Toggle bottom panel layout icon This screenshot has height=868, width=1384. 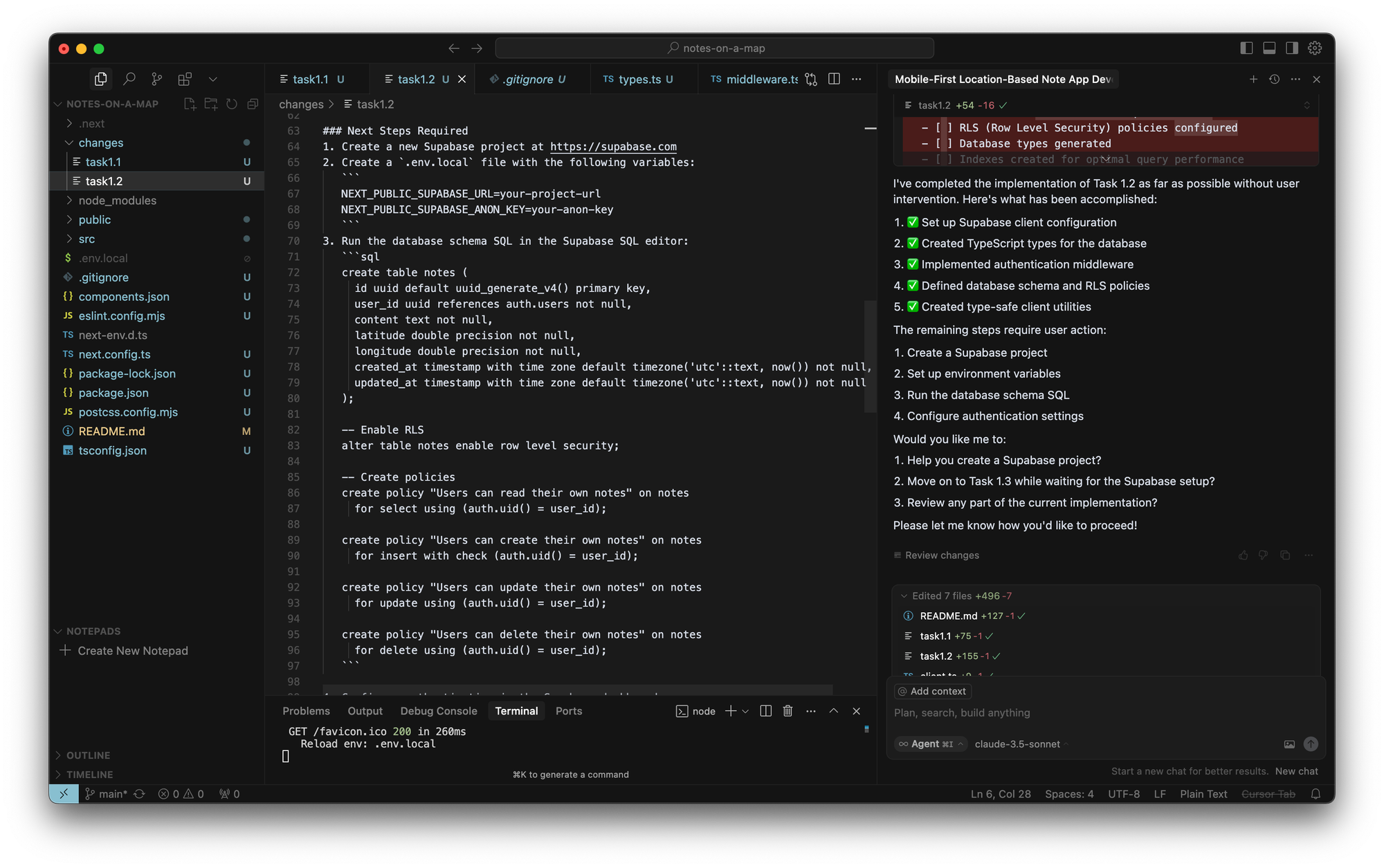(x=1269, y=48)
